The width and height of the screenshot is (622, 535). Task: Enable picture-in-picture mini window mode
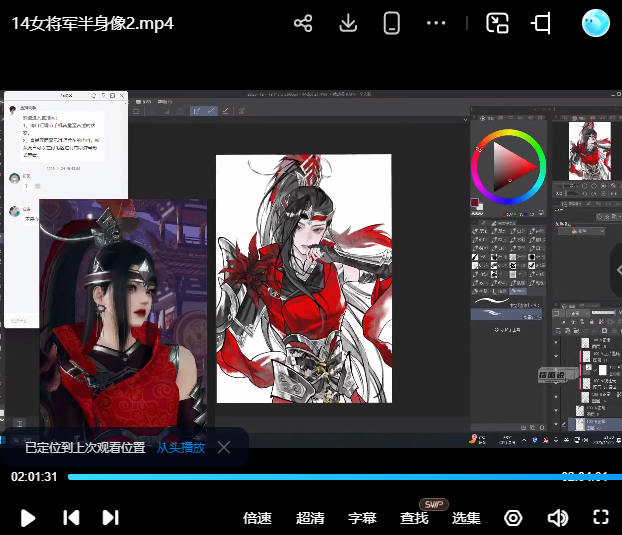point(497,23)
